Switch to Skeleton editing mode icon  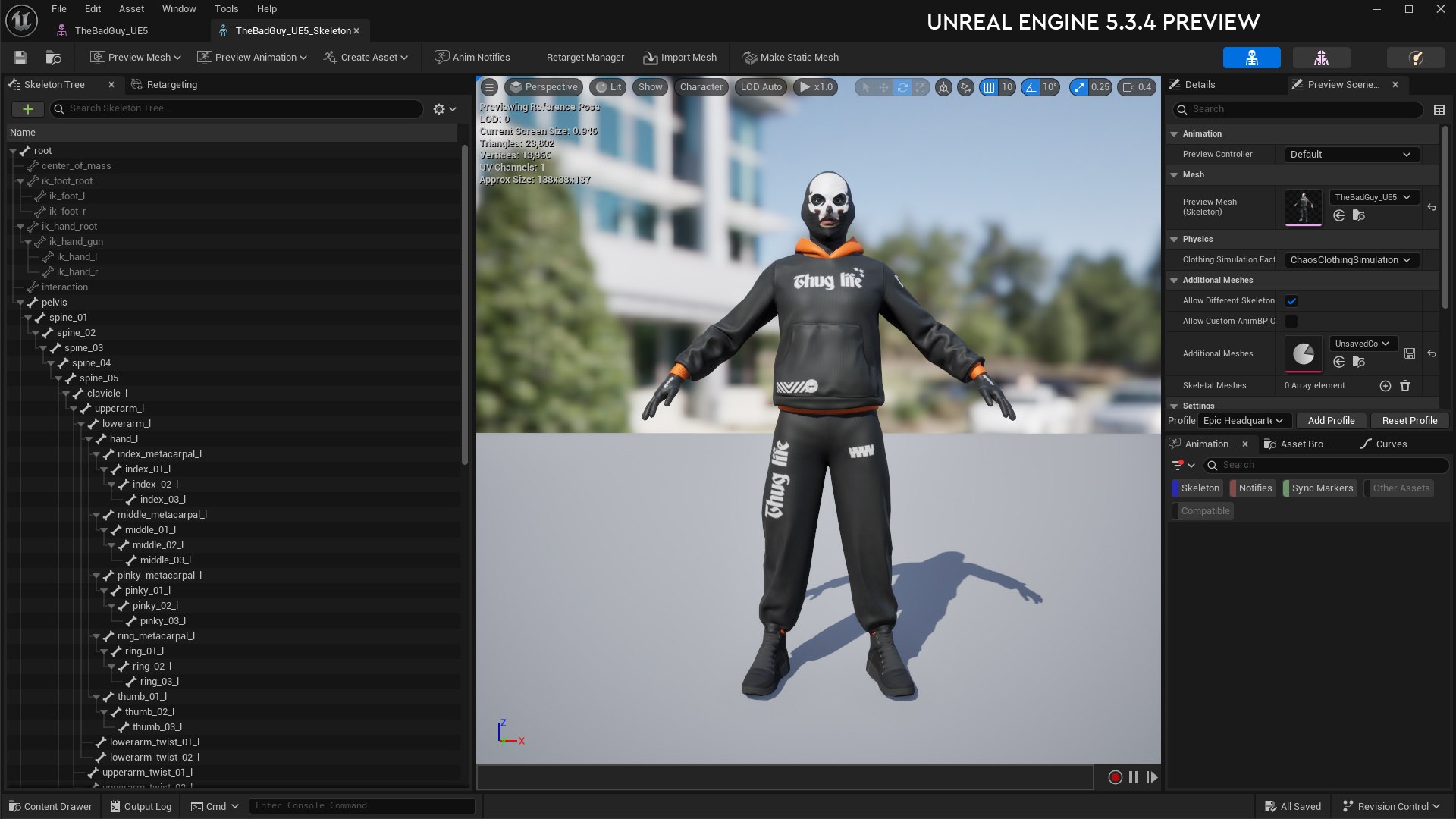click(x=1251, y=58)
